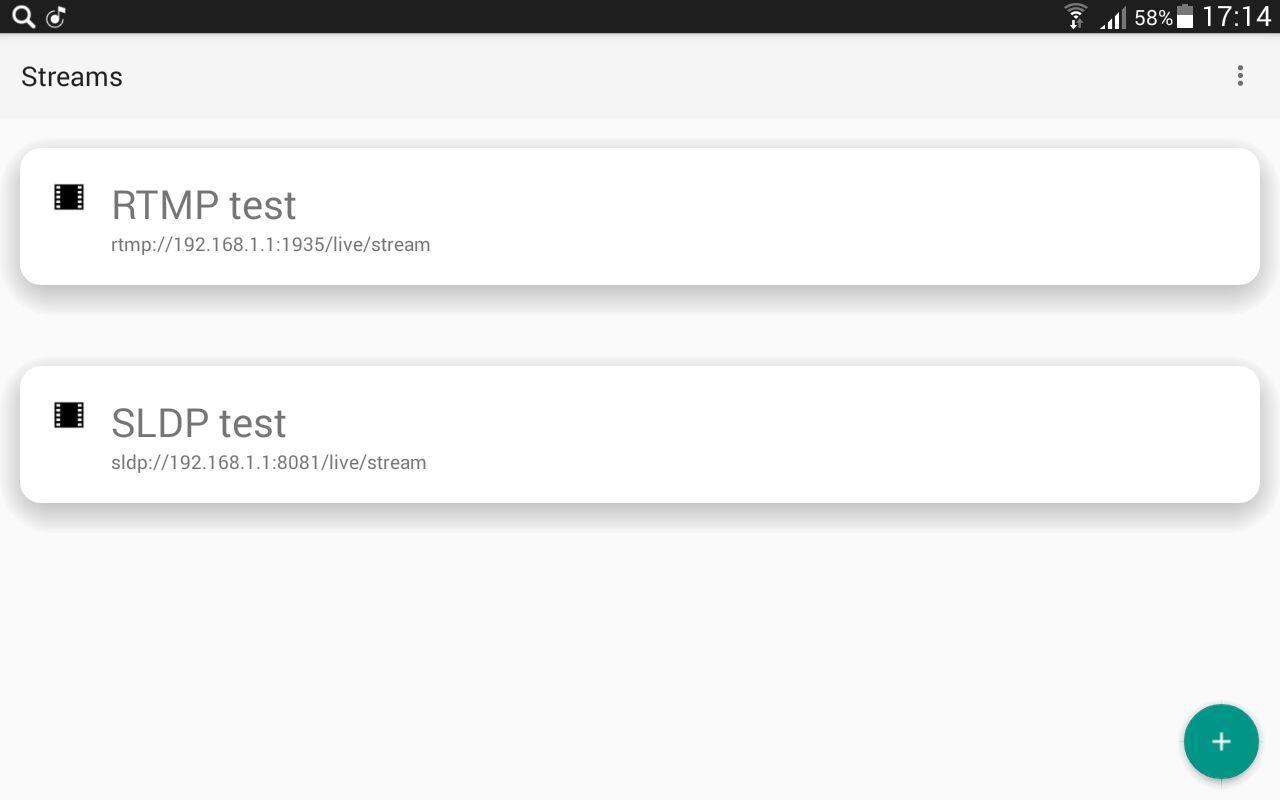Tap blank area below the stream list

click(x=600, y=650)
